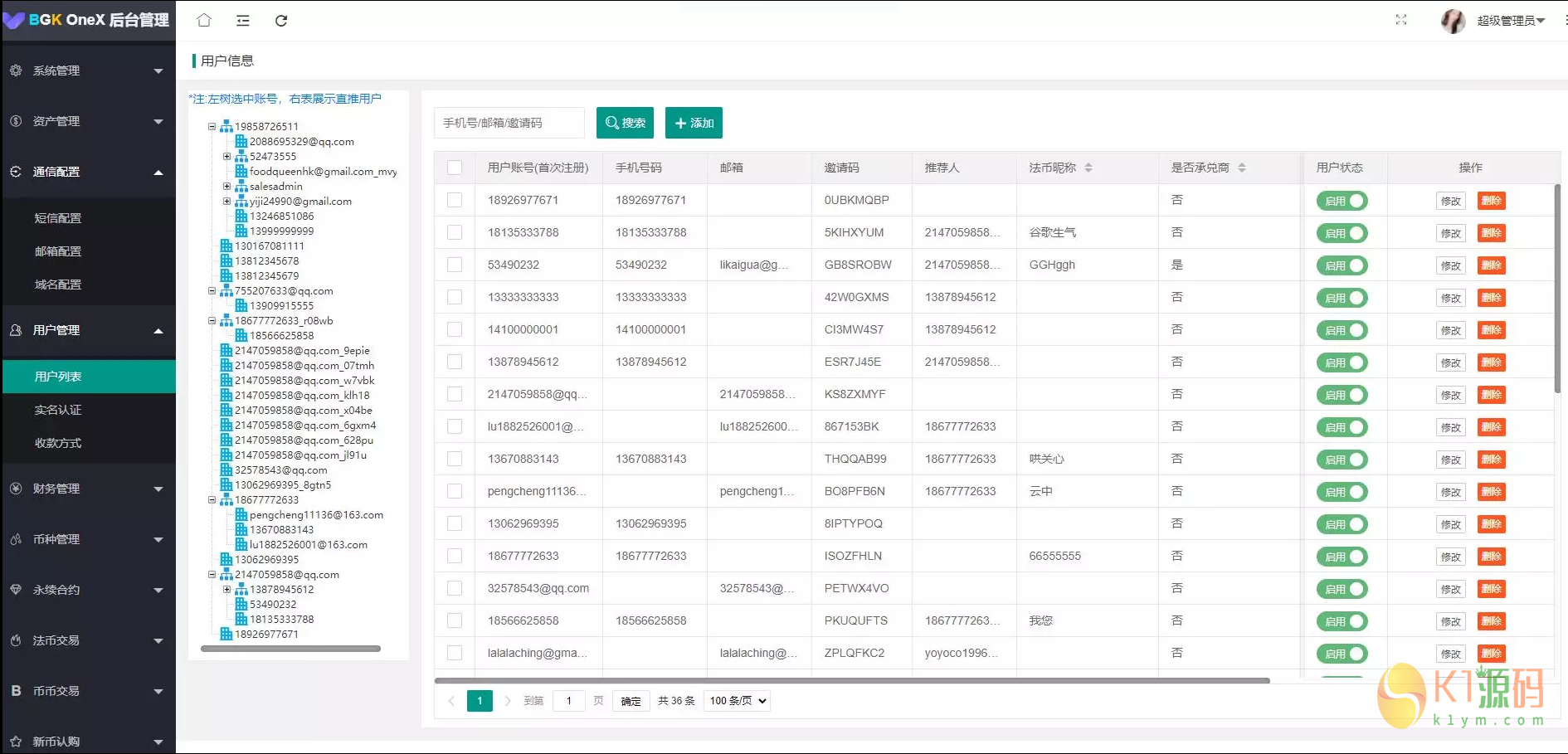Screen dimensions: 1568x754
Task: Click the refresh icon in top toolbar
Action: [281, 20]
